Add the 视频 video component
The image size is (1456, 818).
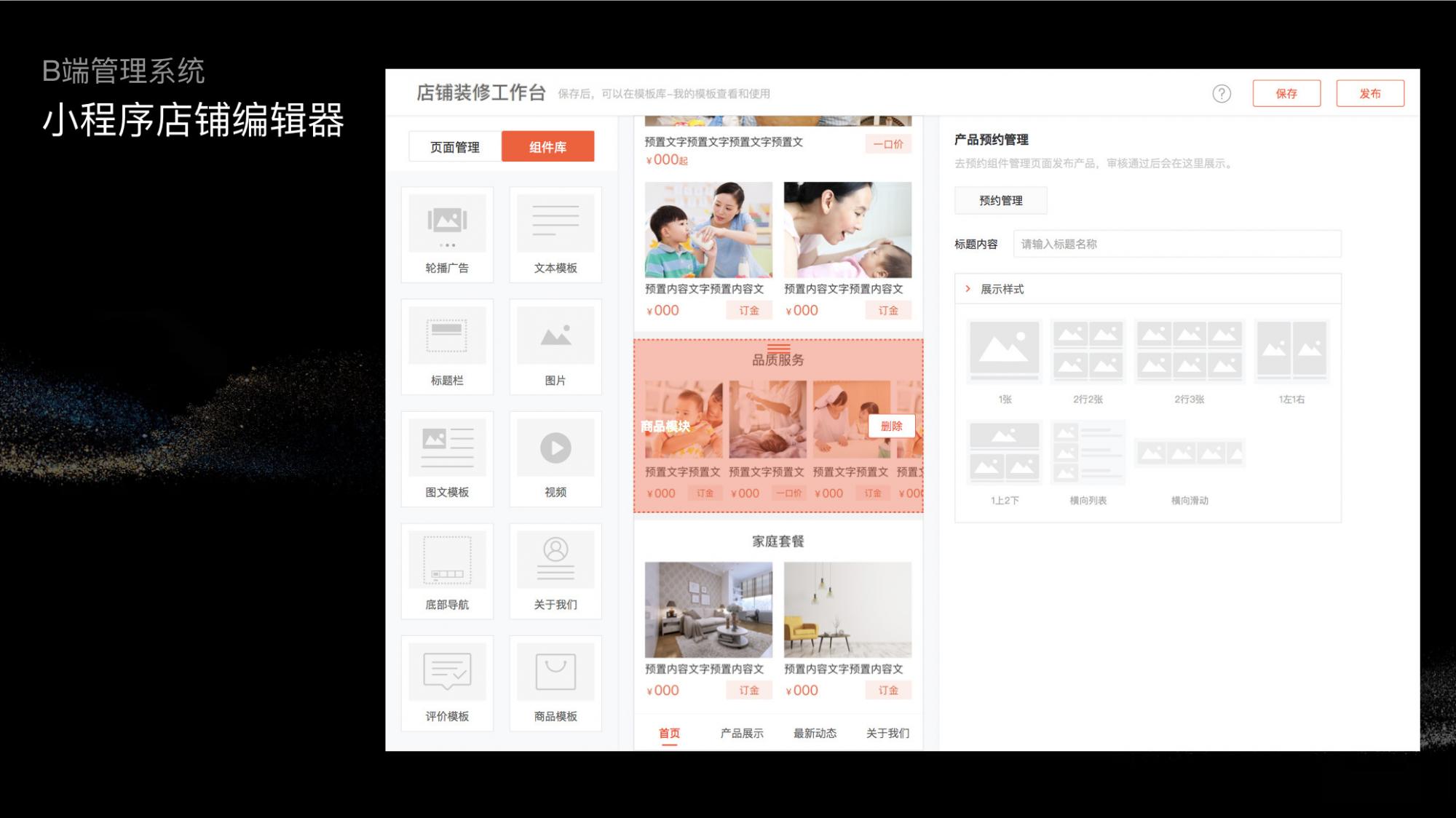coord(555,458)
